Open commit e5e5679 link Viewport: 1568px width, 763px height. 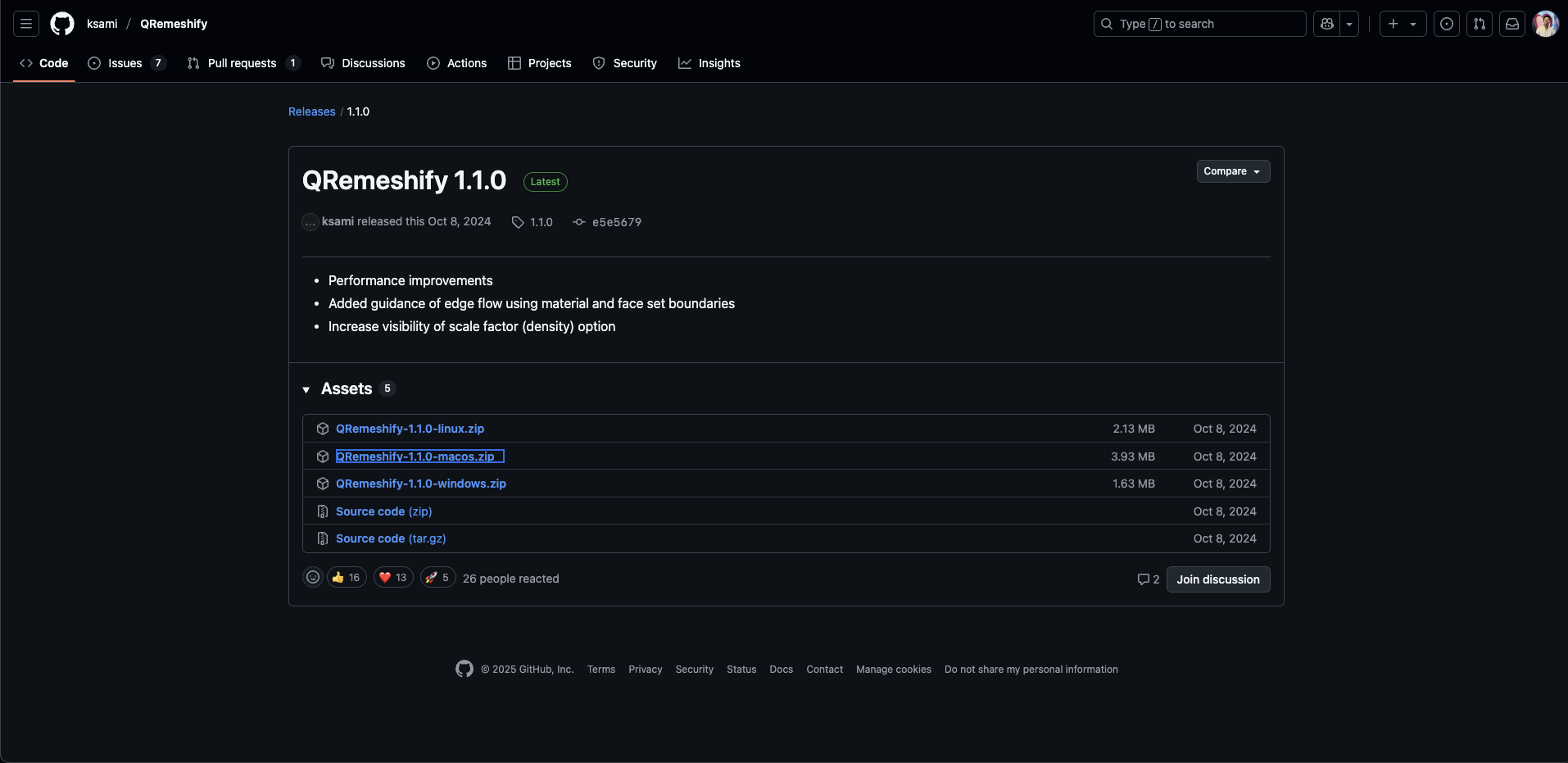(608, 222)
